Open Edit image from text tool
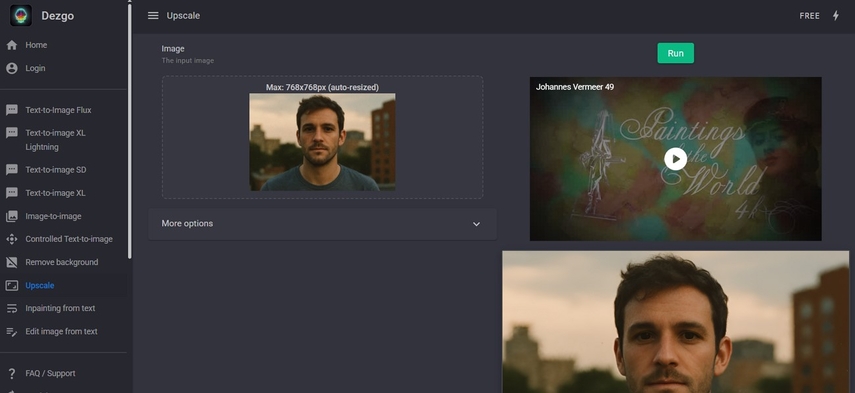855x393 pixels. 63,331
